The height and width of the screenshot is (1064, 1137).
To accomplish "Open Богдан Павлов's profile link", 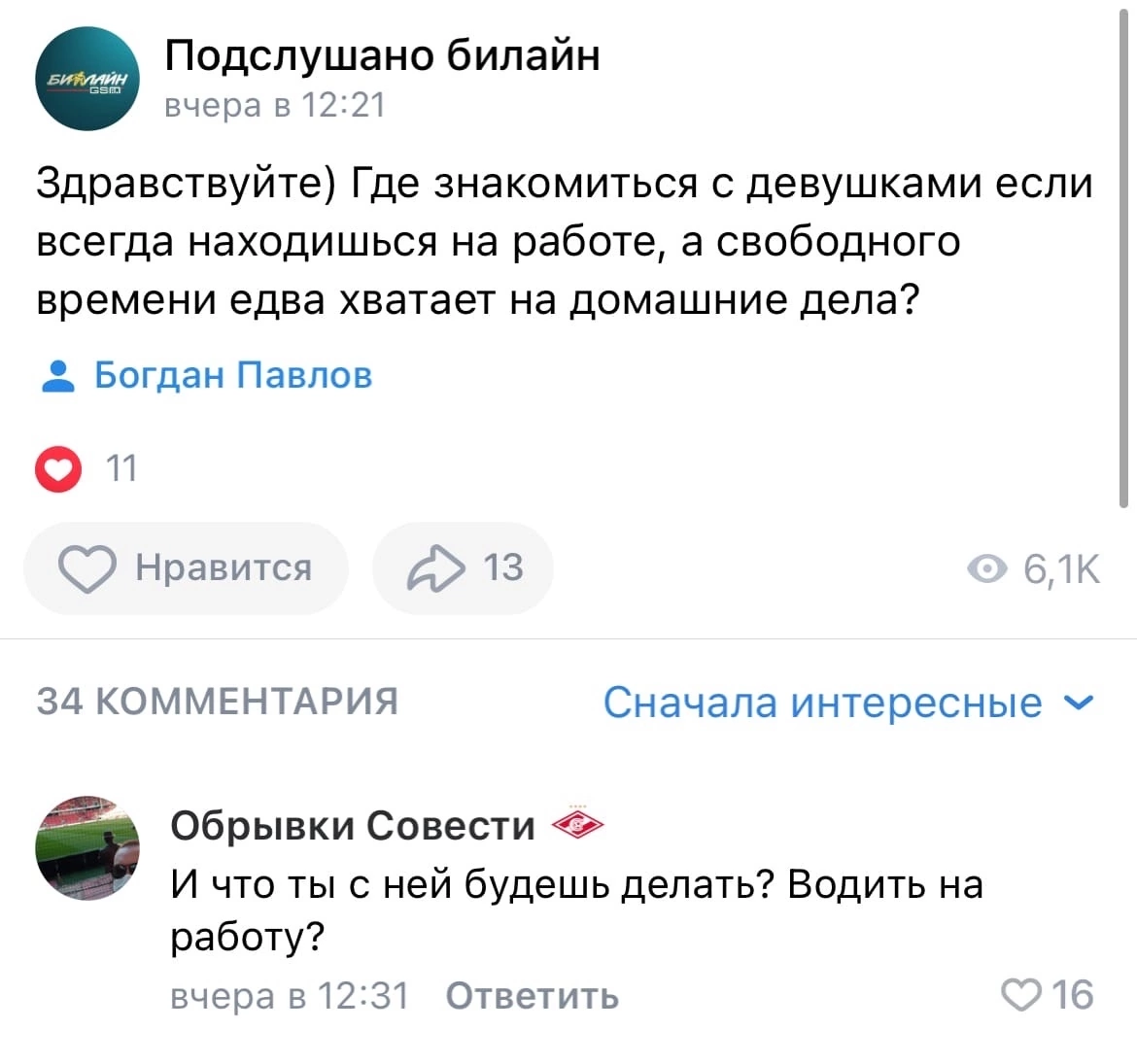I will click(233, 375).
